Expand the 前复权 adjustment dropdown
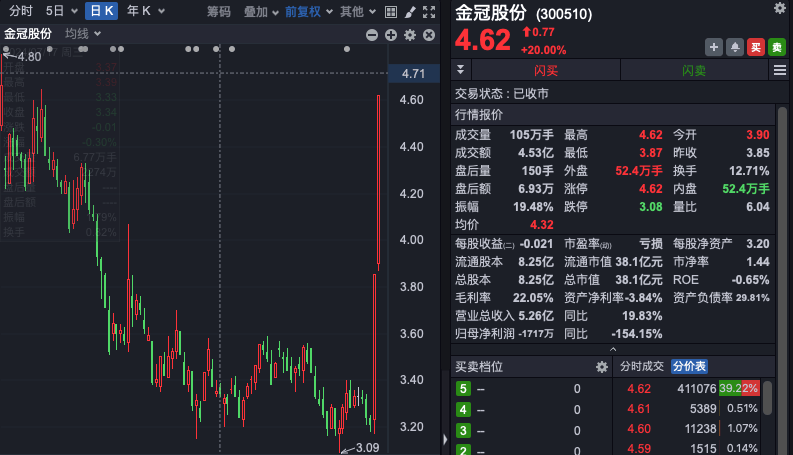 click(307, 12)
